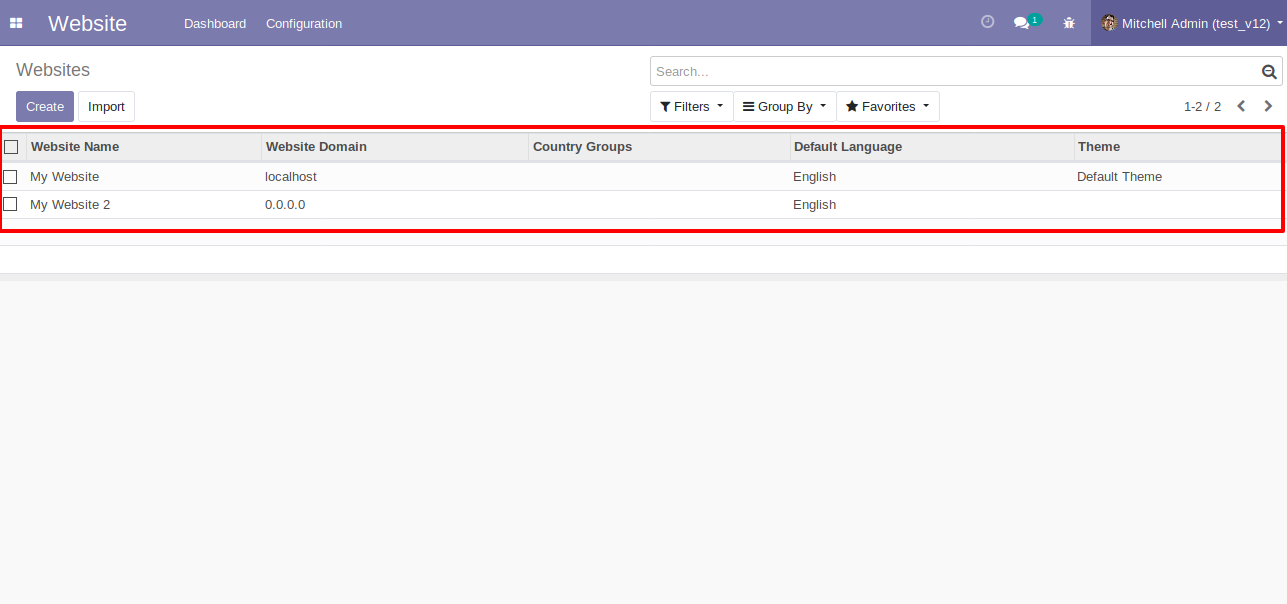1287x604 pixels.
Task: Open the Configuration menu
Action: [x=304, y=23]
